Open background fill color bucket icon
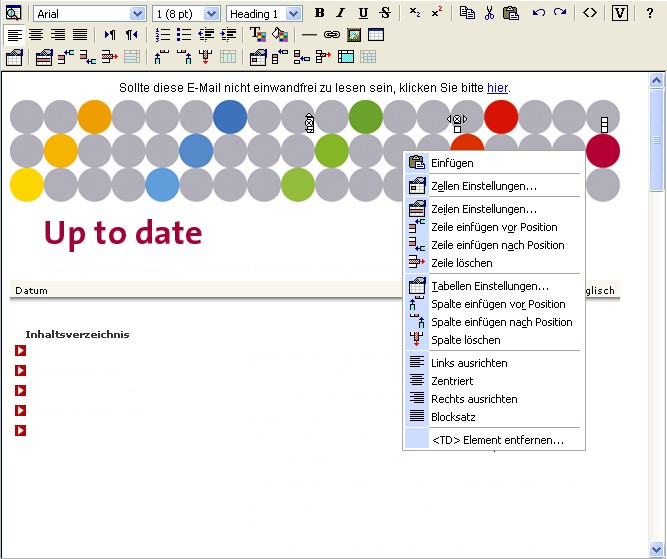Image resolution: width=667 pixels, height=559 pixels. coord(280,34)
